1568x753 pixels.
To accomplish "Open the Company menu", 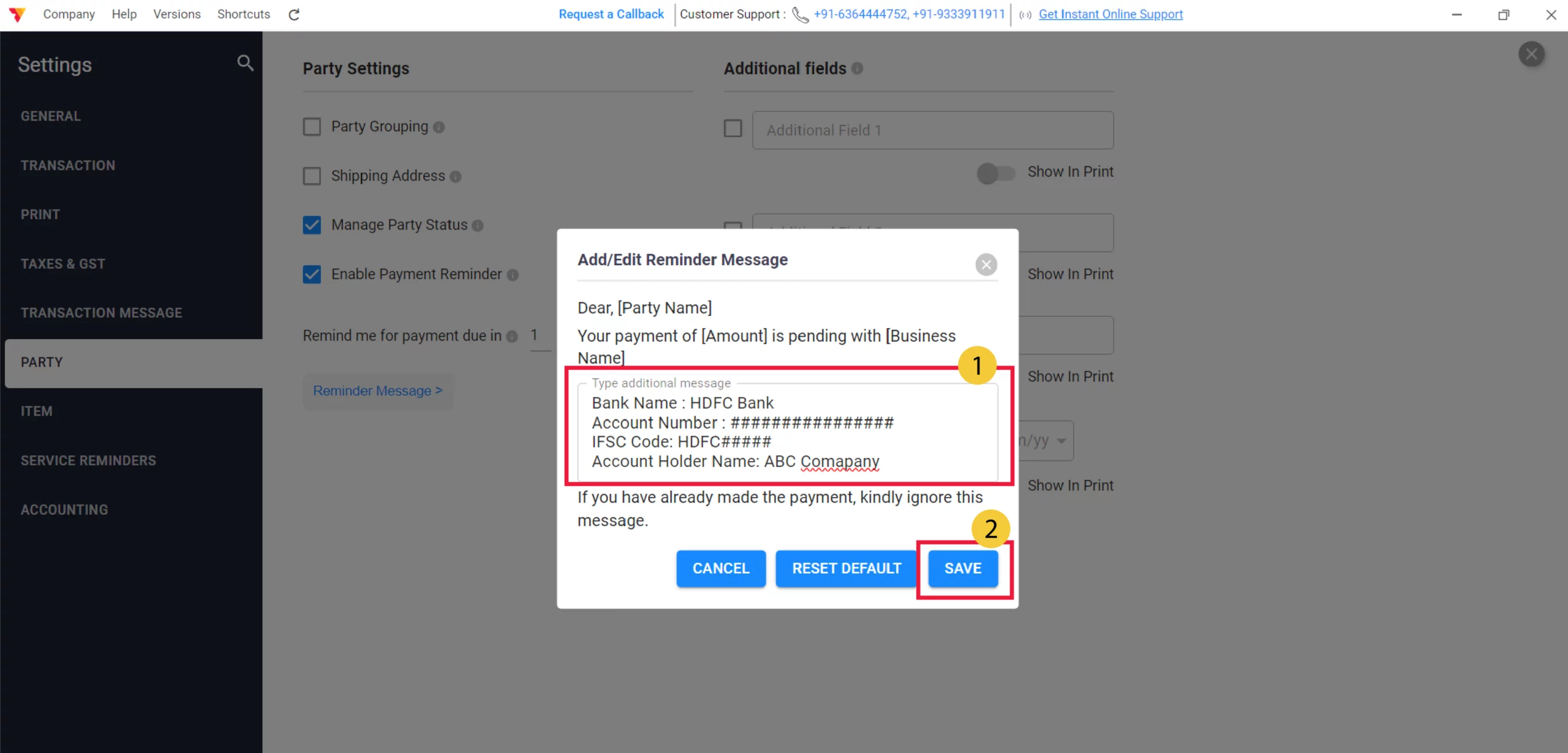I will (69, 14).
